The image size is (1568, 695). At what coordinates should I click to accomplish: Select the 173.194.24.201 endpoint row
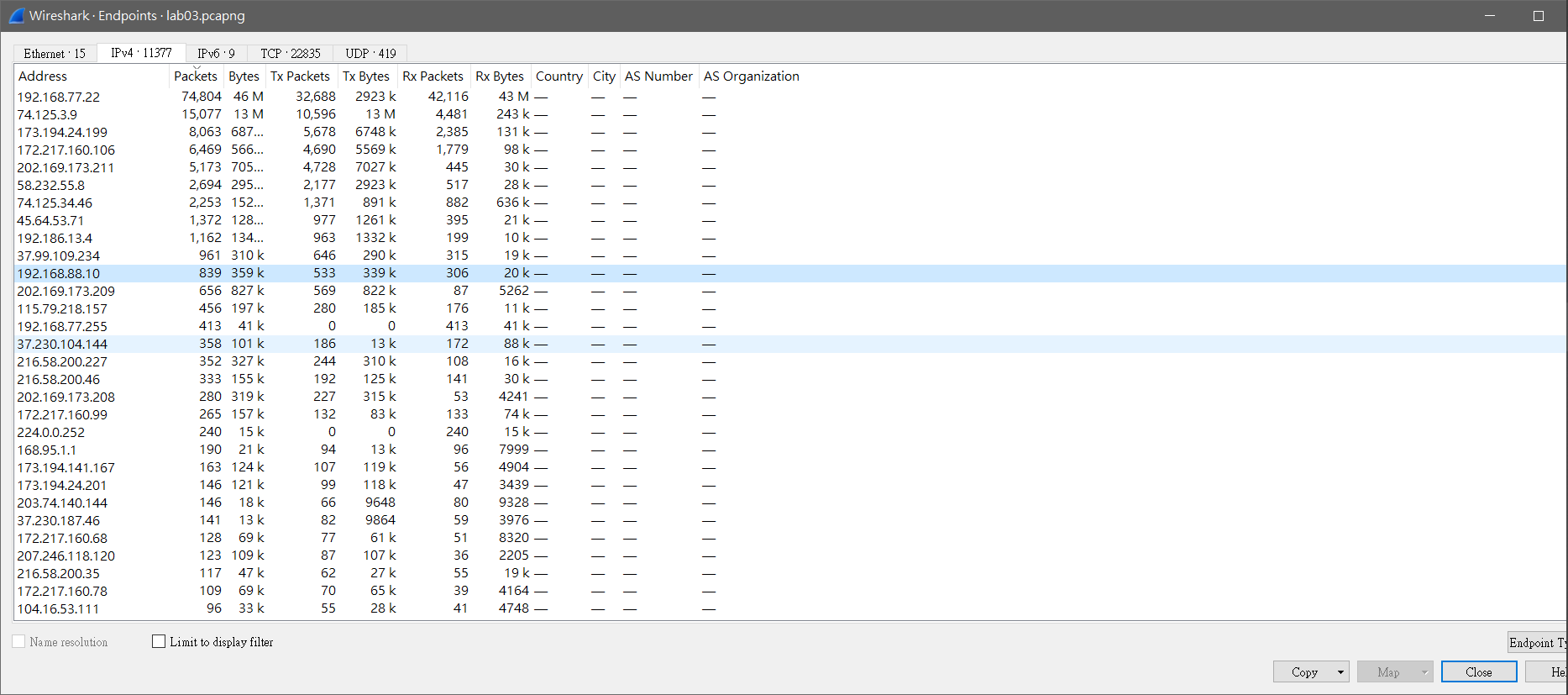pos(789,485)
